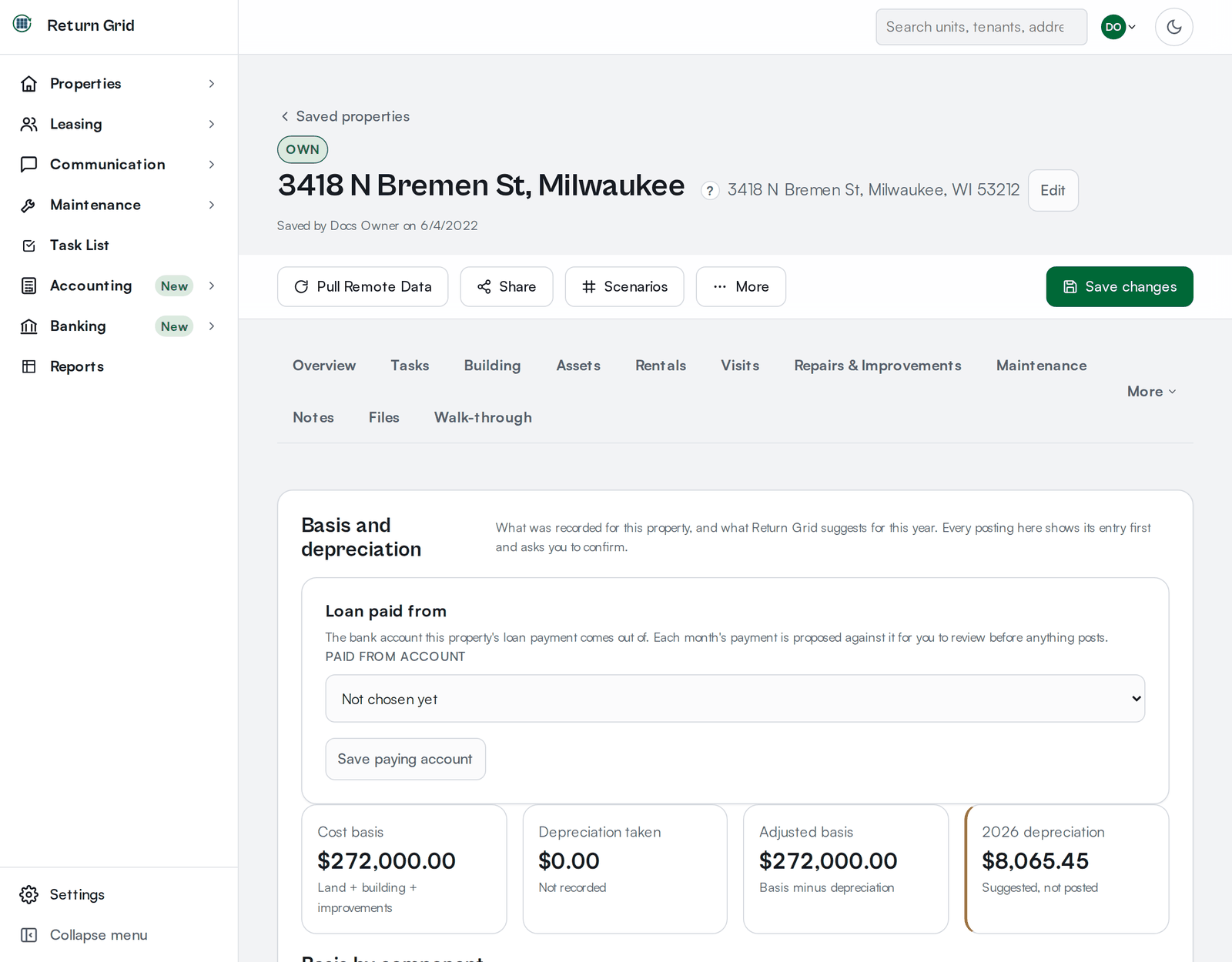Go back to Saved properties link

click(x=344, y=116)
